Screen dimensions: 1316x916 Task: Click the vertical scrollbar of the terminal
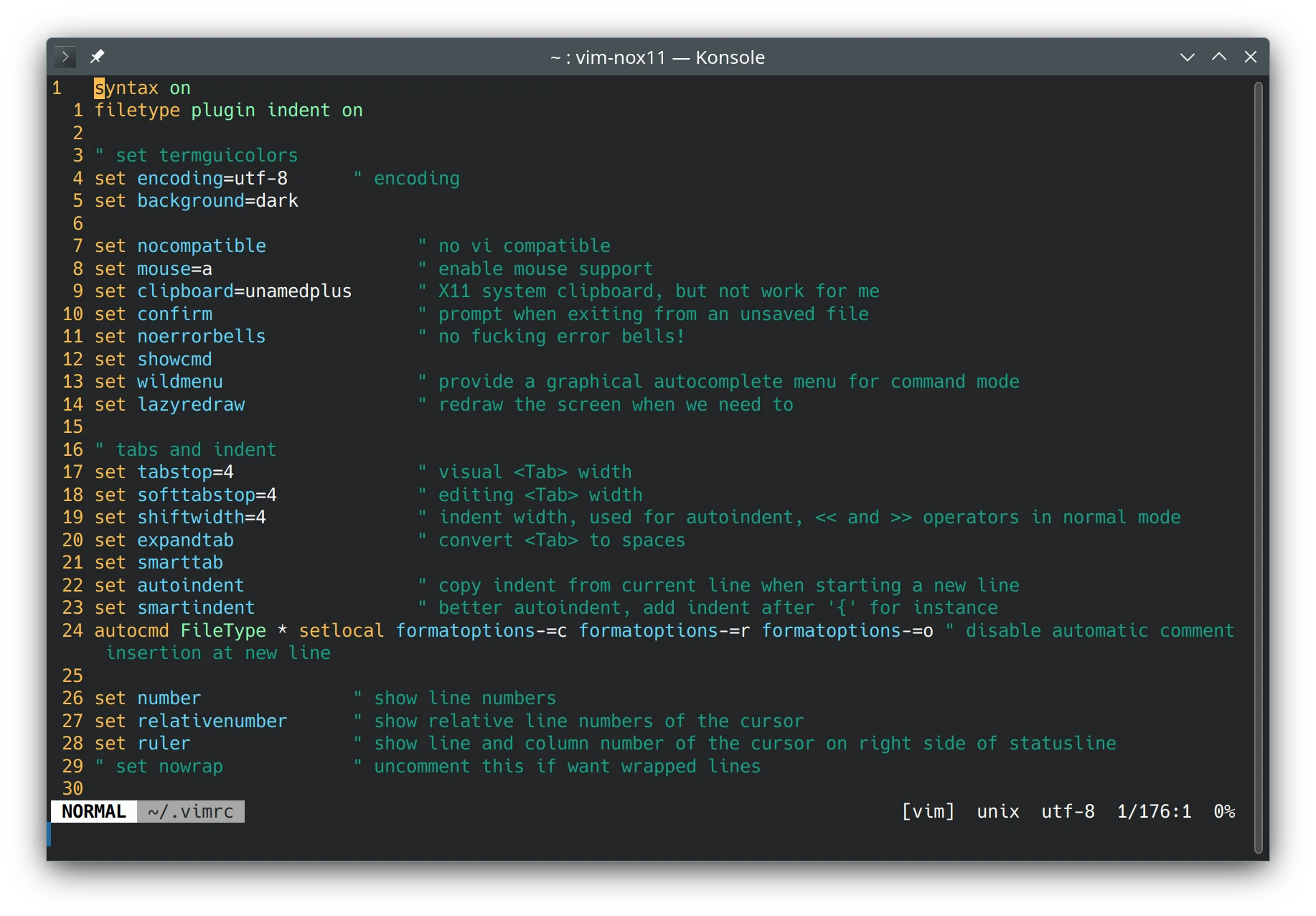pos(1257,467)
